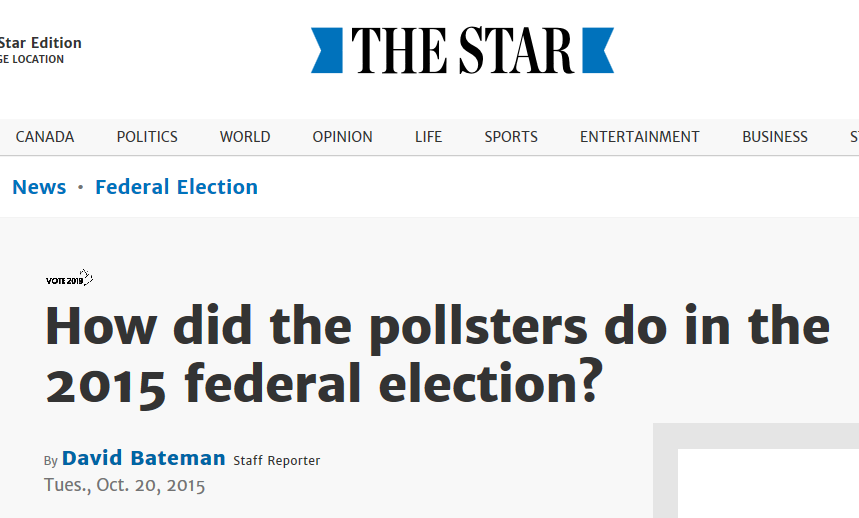Open the Federal Election breadcrumb link
The width and height of the screenshot is (859, 518).
[x=176, y=187]
